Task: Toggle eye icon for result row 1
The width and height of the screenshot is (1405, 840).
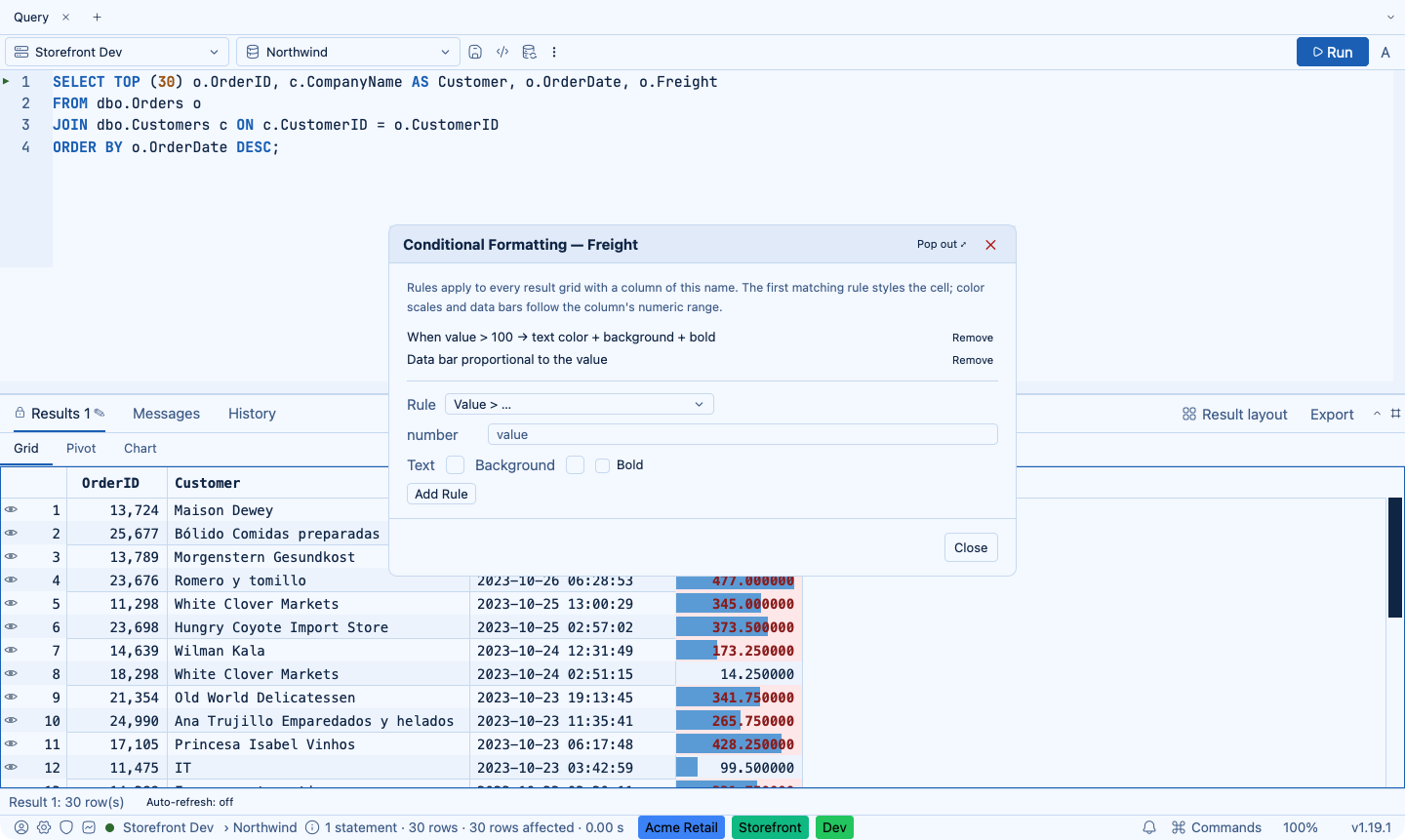Action: point(11,510)
